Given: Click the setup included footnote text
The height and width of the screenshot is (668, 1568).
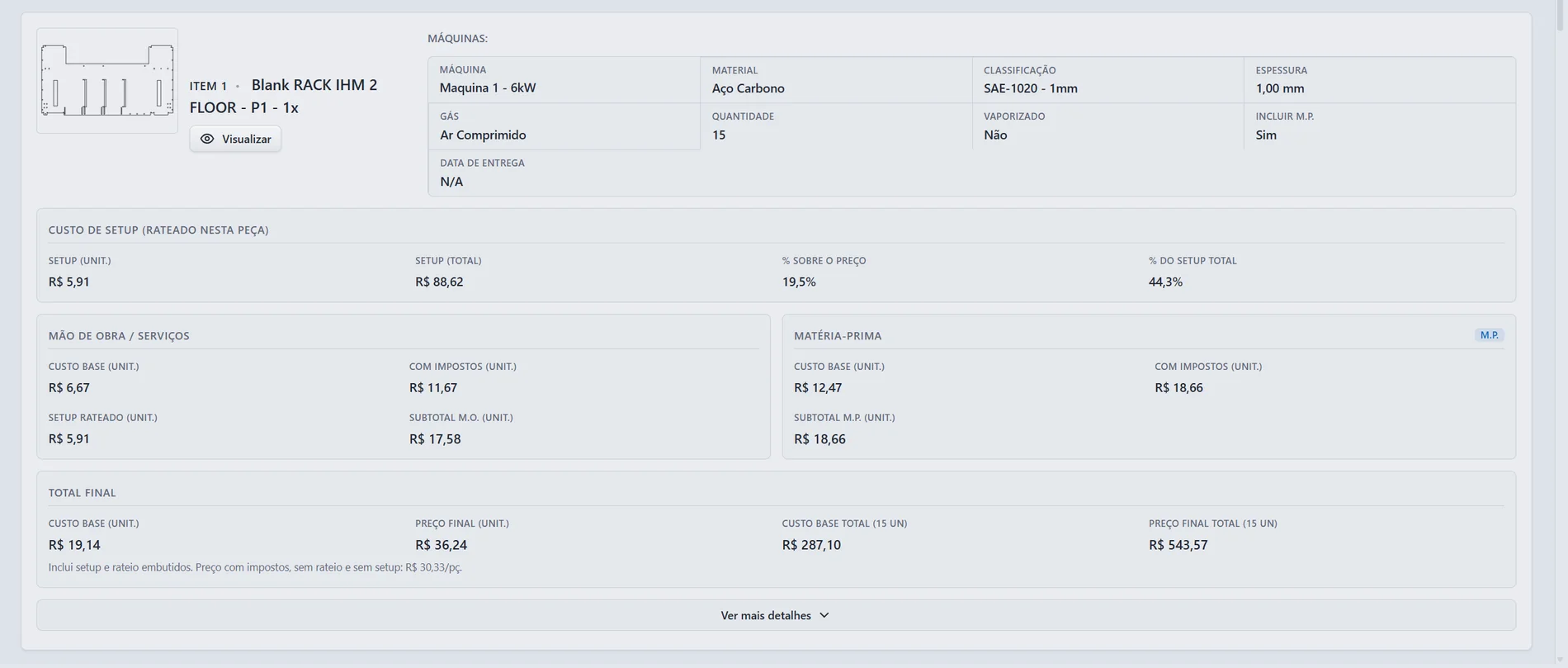Looking at the screenshot, I should click(x=255, y=567).
